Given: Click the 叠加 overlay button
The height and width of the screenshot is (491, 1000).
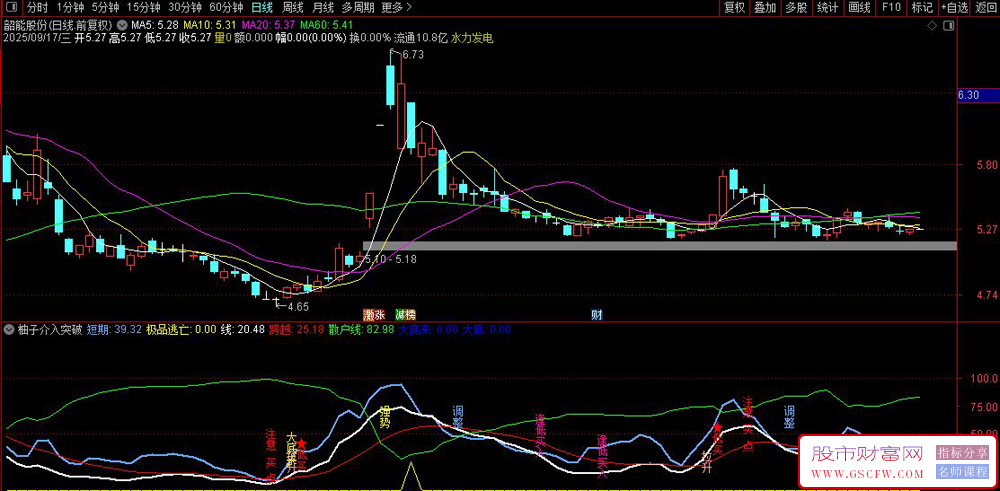Looking at the screenshot, I should [765, 8].
